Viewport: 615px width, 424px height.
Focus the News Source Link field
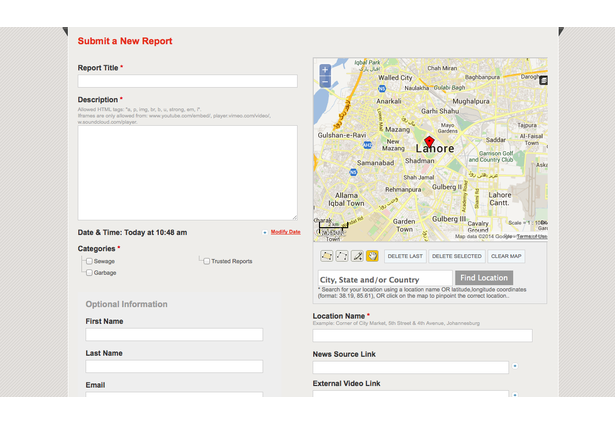(411, 368)
